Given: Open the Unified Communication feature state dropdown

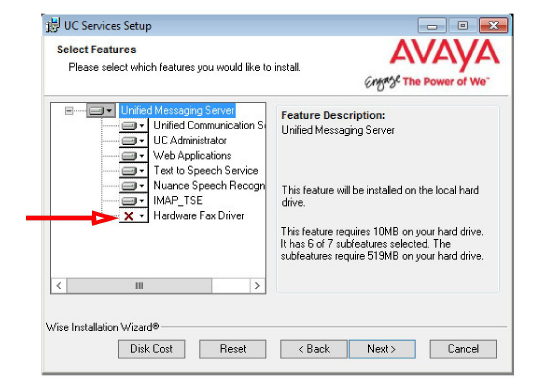Looking at the screenshot, I should pyautogui.click(x=133, y=126).
